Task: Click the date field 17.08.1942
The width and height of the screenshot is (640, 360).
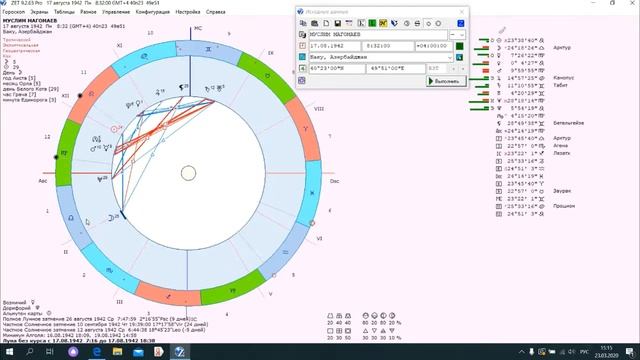Action: (334, 46)
